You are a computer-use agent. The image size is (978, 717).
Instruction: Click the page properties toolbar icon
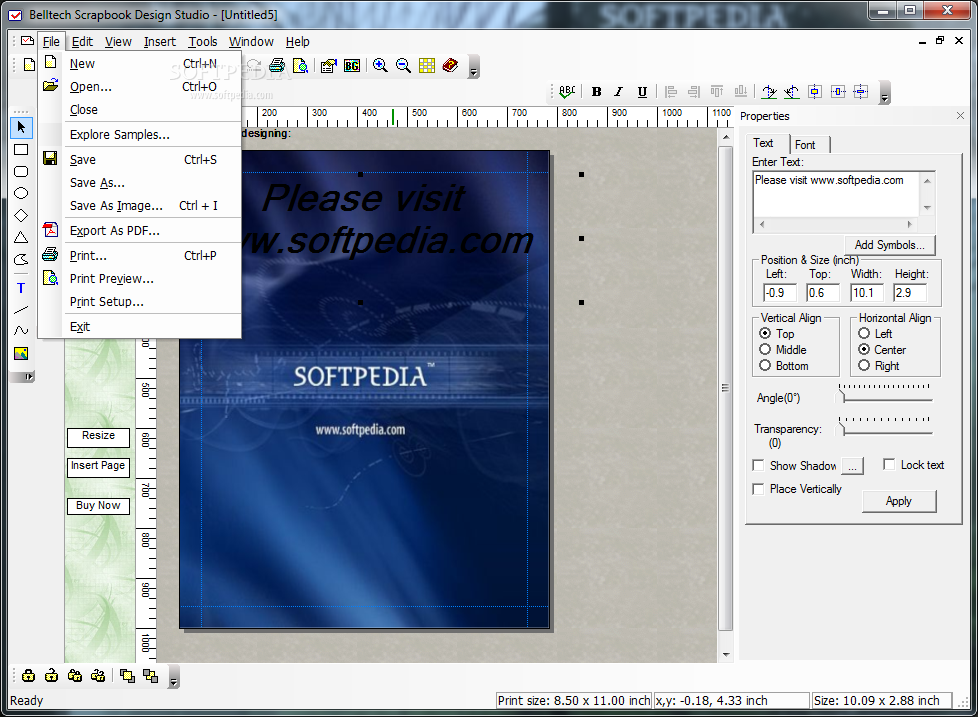(x=328, y=65)
